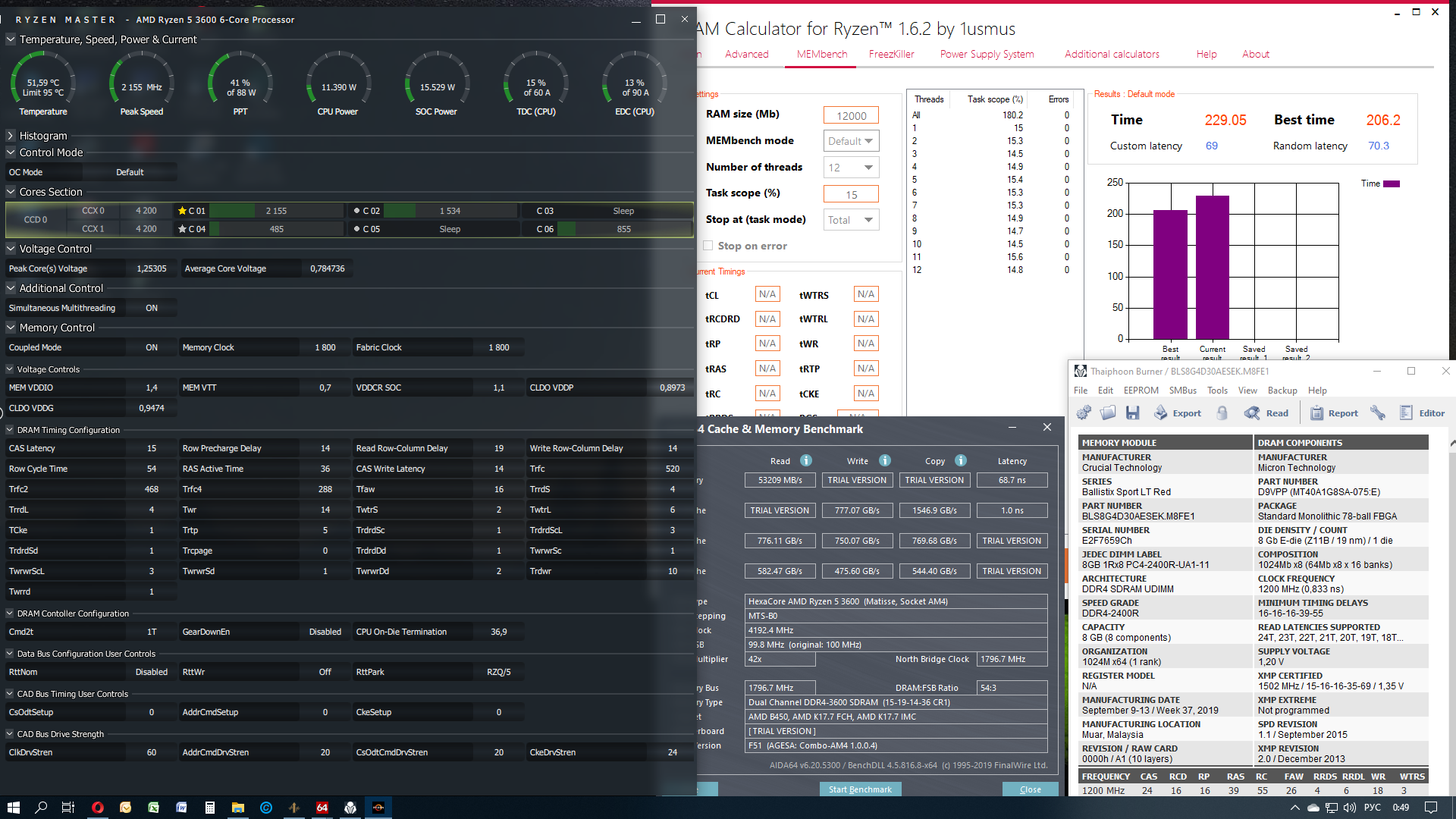Open the Editor toolbar button

(1422, 413)
